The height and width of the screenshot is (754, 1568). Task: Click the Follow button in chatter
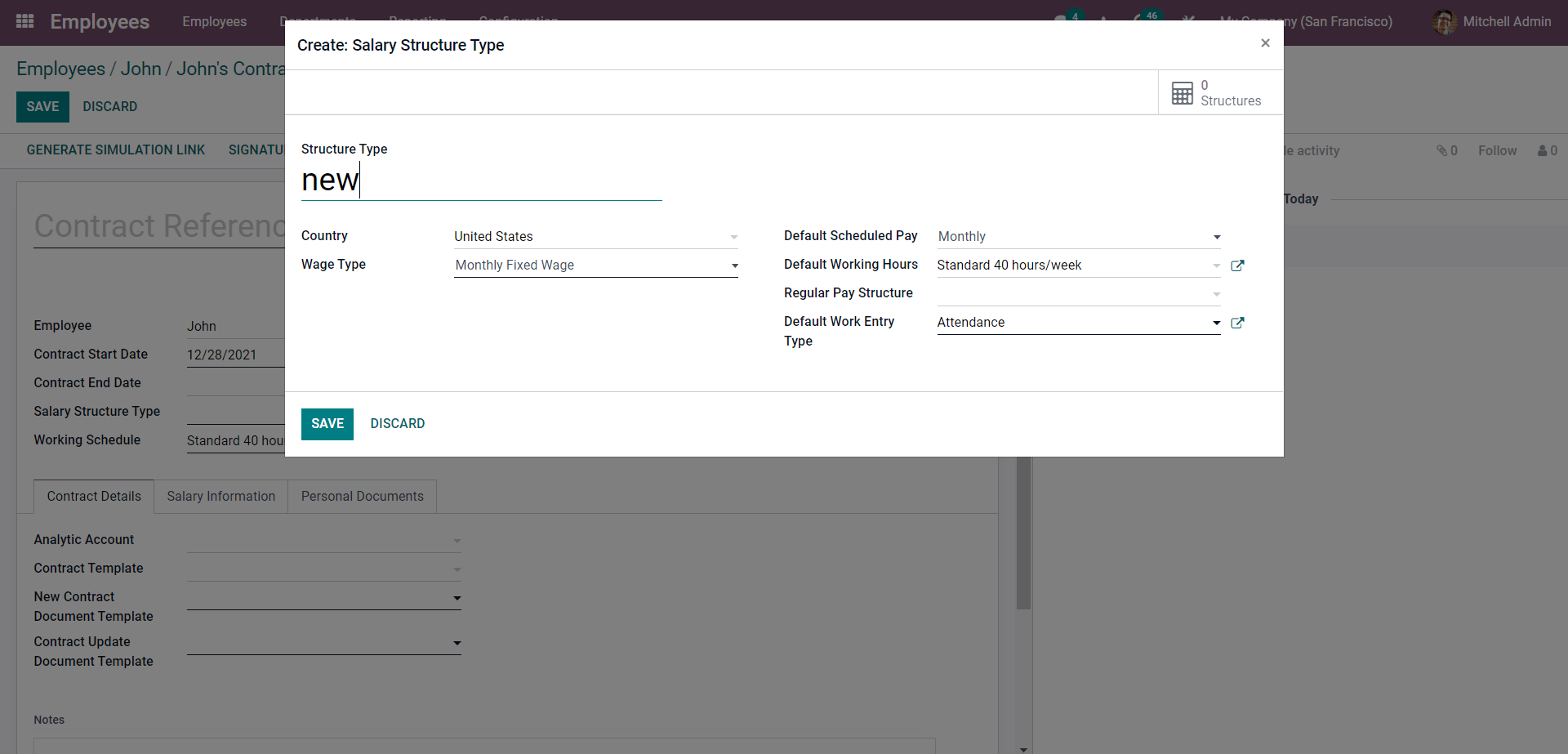(x=1497, y=151)
